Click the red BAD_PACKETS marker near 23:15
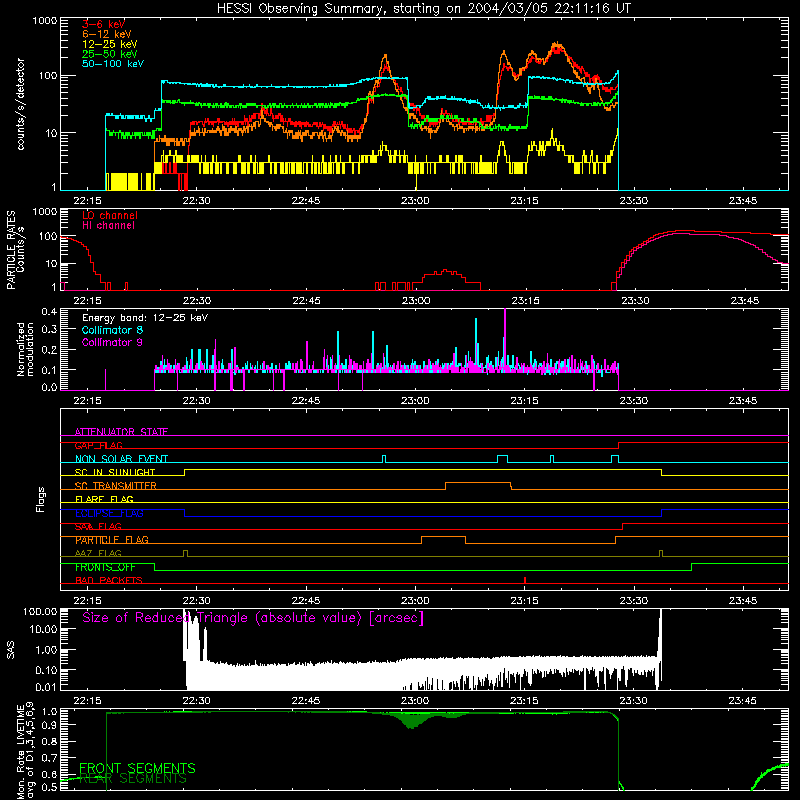 pos(525,580)
